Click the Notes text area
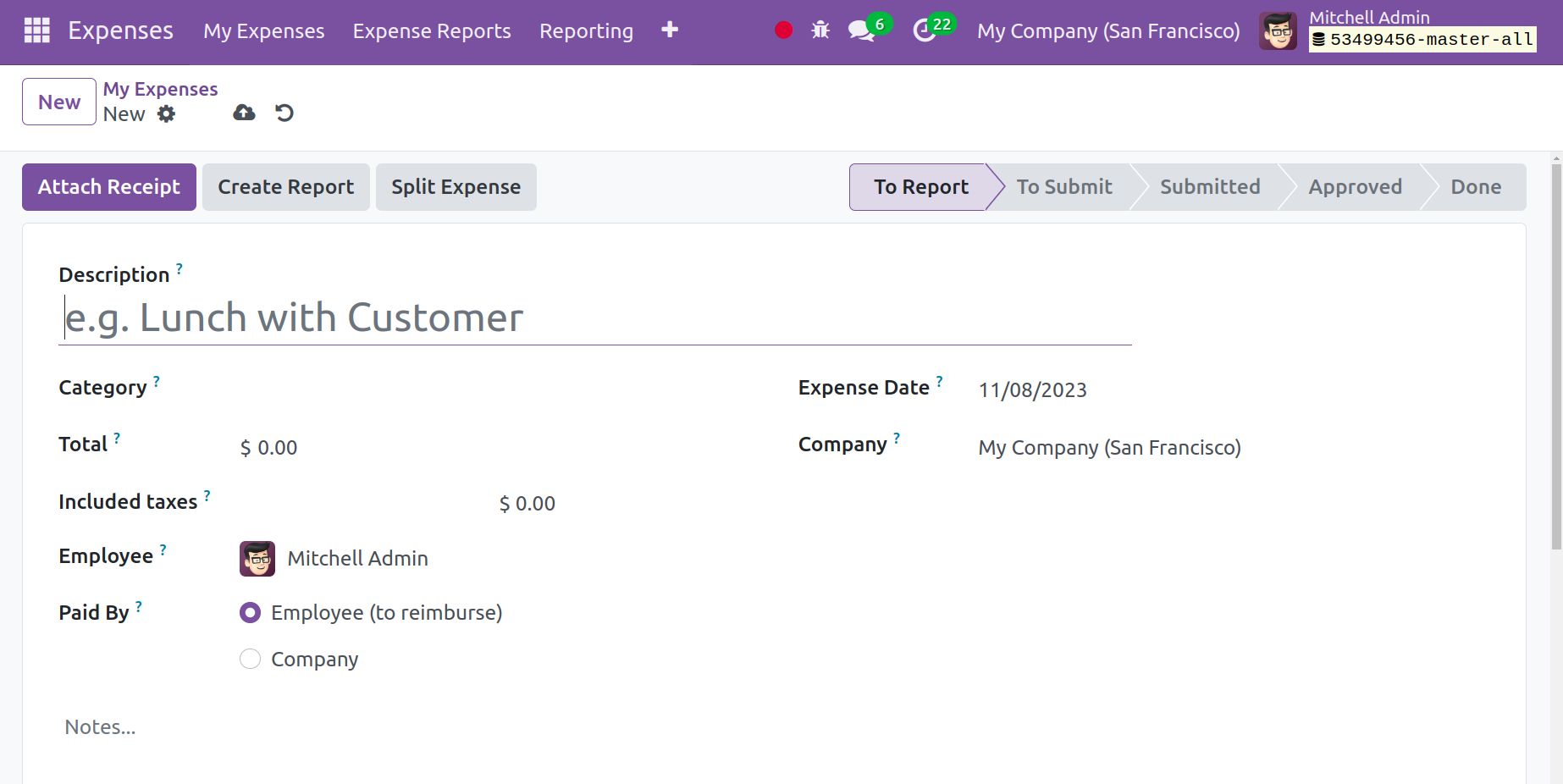This screenshot has width=1563, height=784. pyautogui.click(x=774, y=727)
